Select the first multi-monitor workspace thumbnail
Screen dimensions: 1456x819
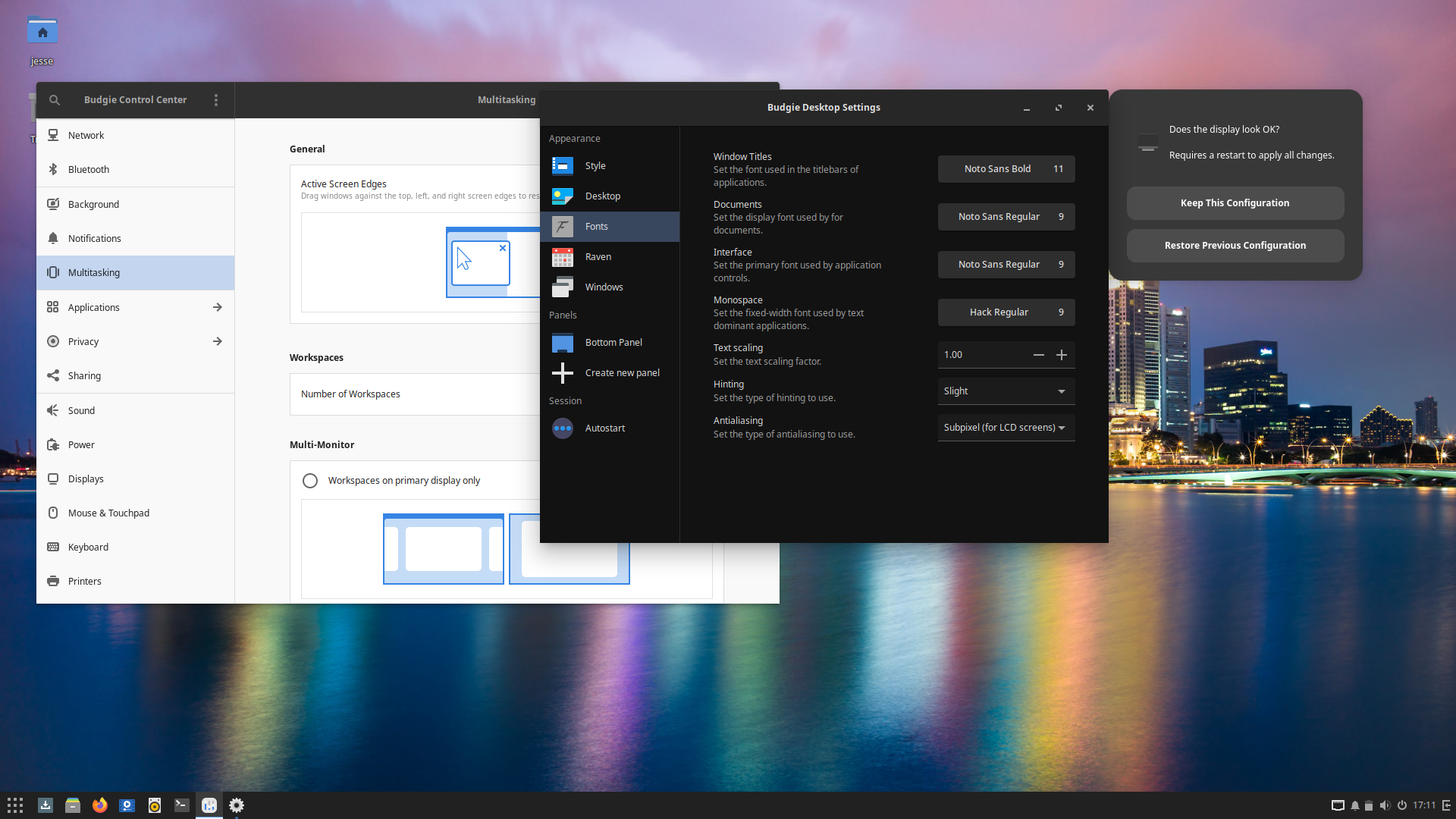(444, 549)
